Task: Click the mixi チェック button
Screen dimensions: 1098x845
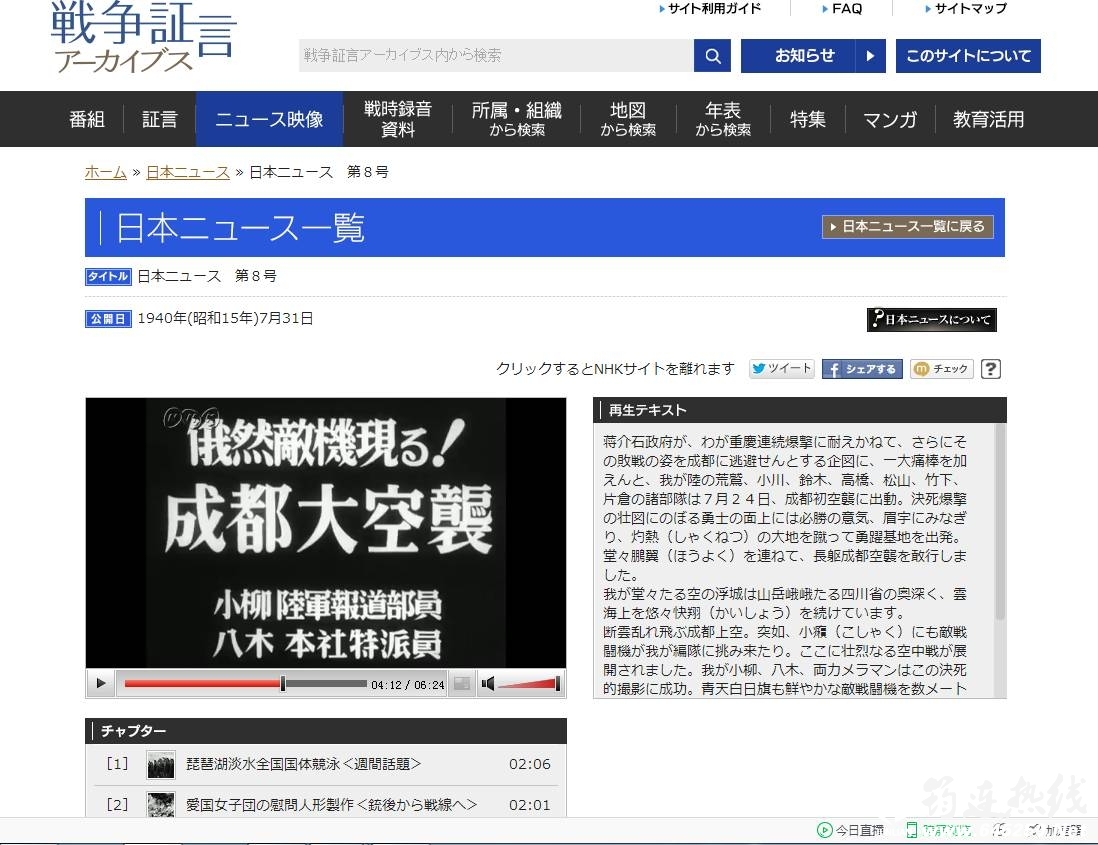Action: coord(942,369)
